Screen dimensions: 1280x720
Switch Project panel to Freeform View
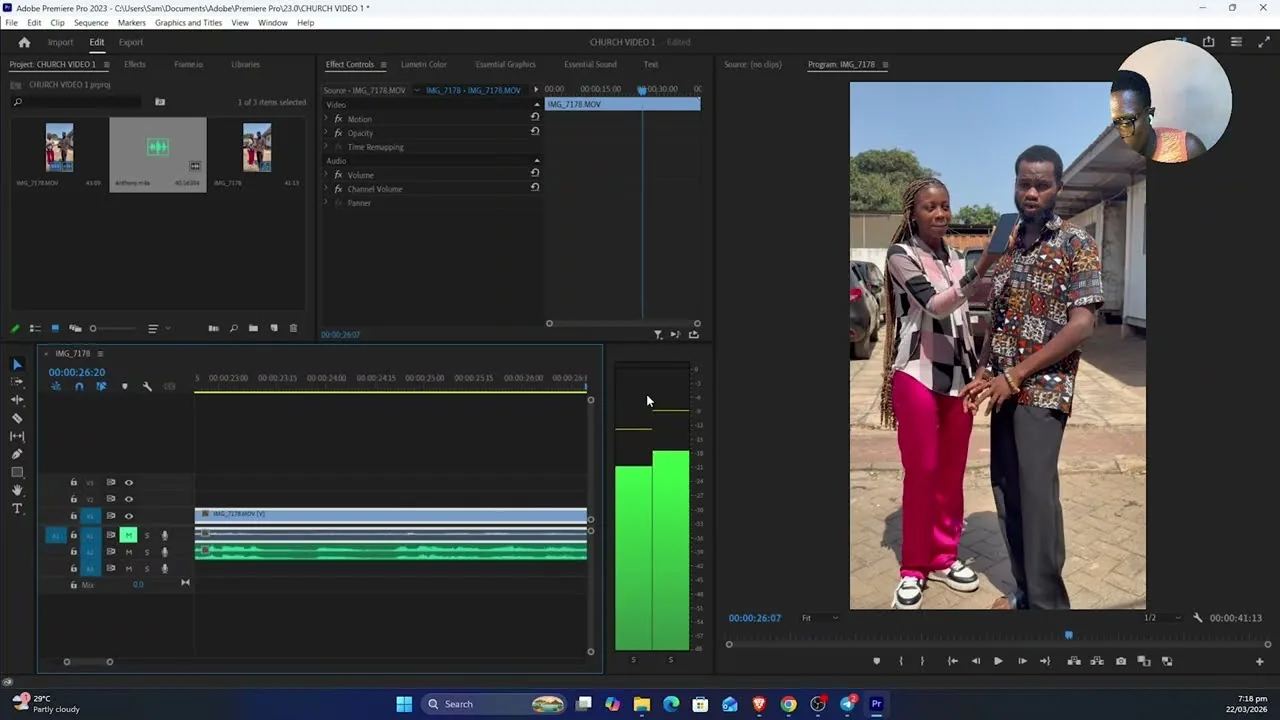click(75, 328)
